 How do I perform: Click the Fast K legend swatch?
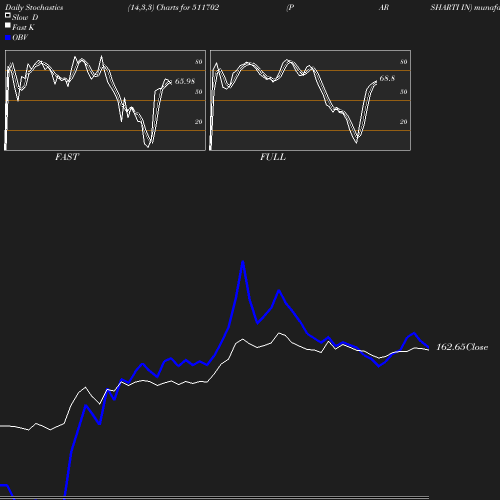click(x=8, y=25)
